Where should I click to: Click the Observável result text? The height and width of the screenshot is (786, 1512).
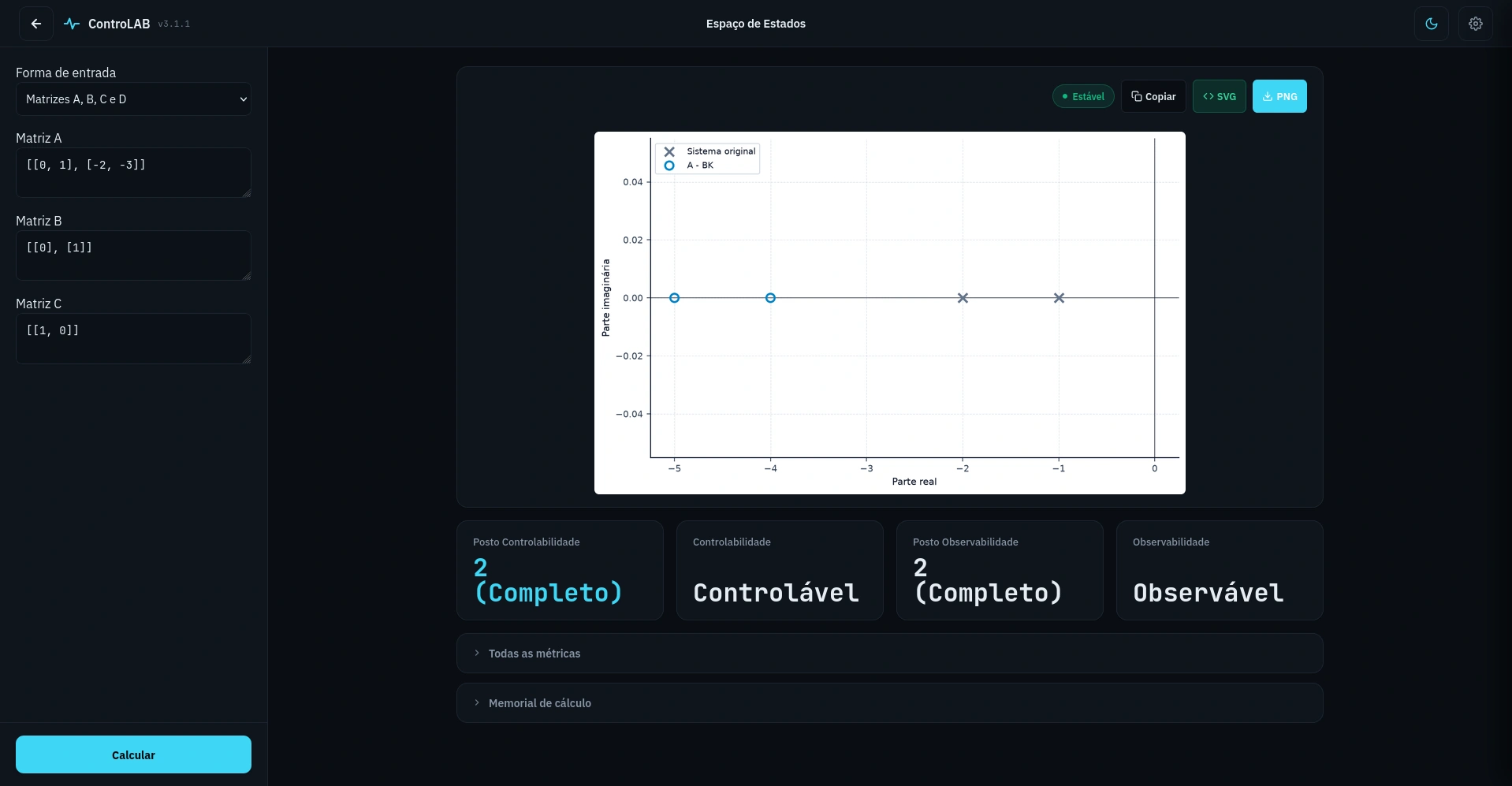point(1208,593)
